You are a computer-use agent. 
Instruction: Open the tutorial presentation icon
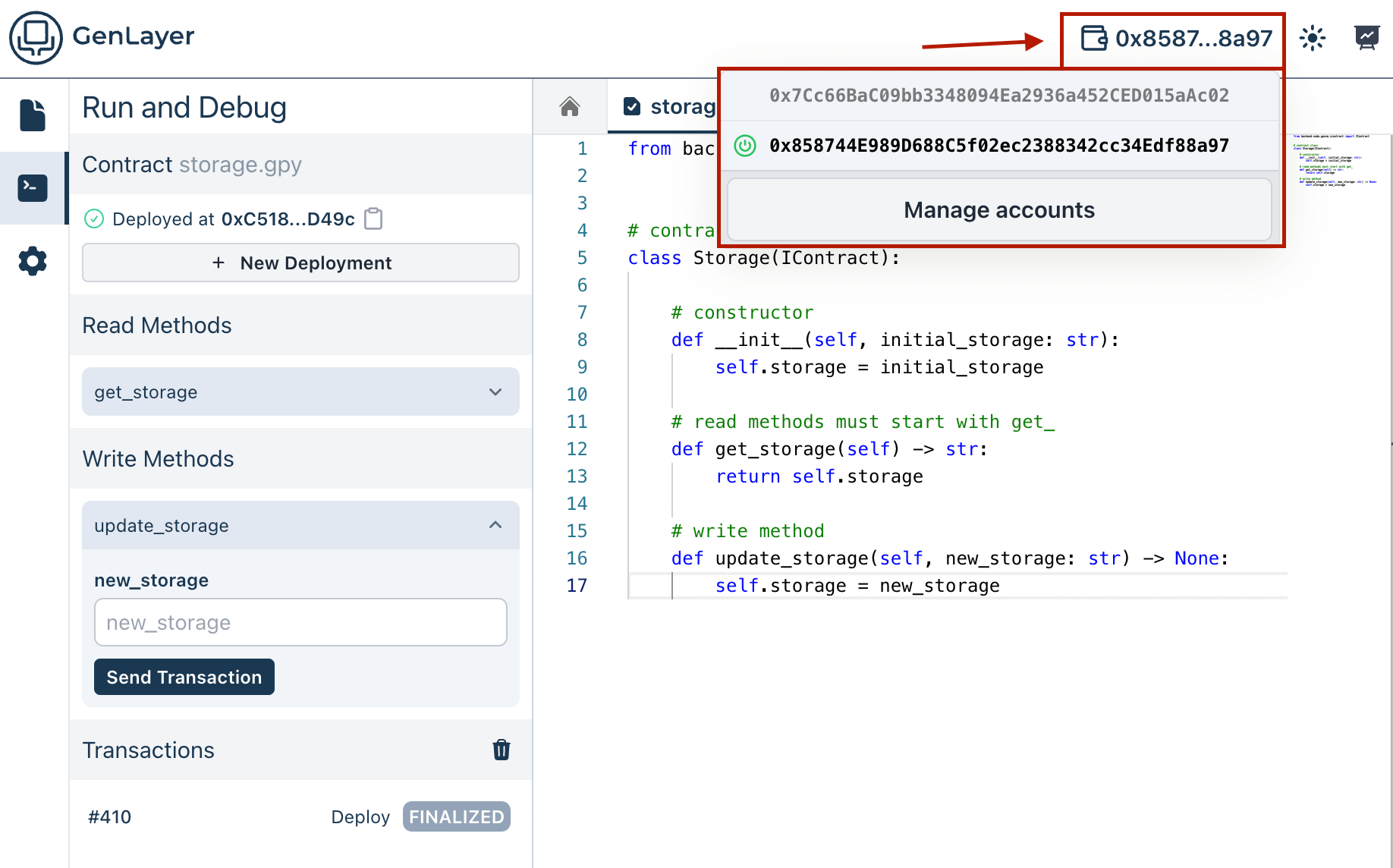(x=1366, y=38)
